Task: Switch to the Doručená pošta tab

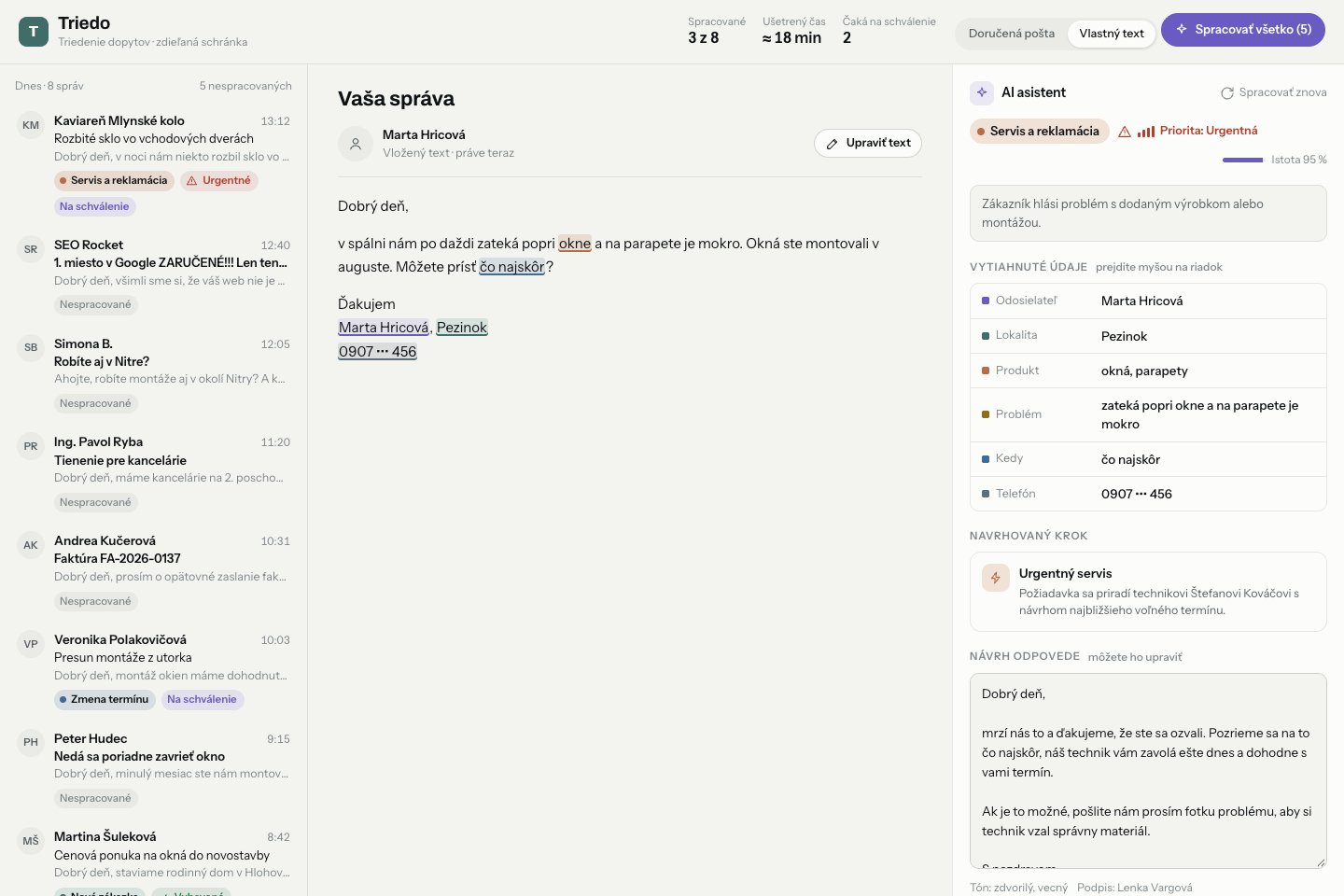Action: pyautogui.click(x=1012, y=34)
